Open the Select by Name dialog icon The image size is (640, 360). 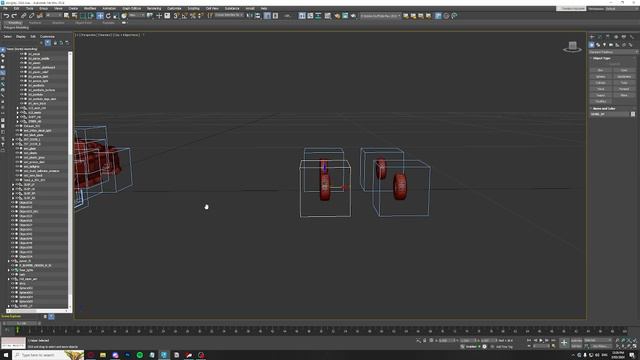[74, 16]
